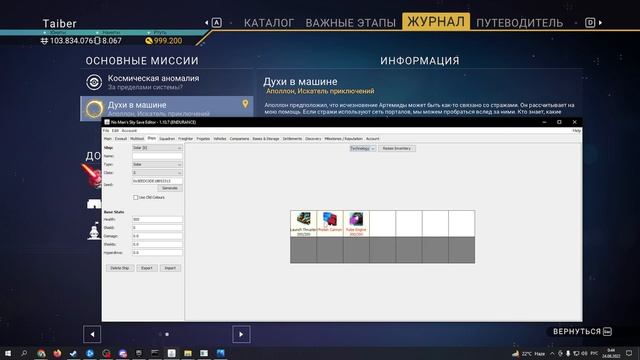640x360 pixels.
Task: Switch to the Freighter tab
Action: tap(185, 139)
